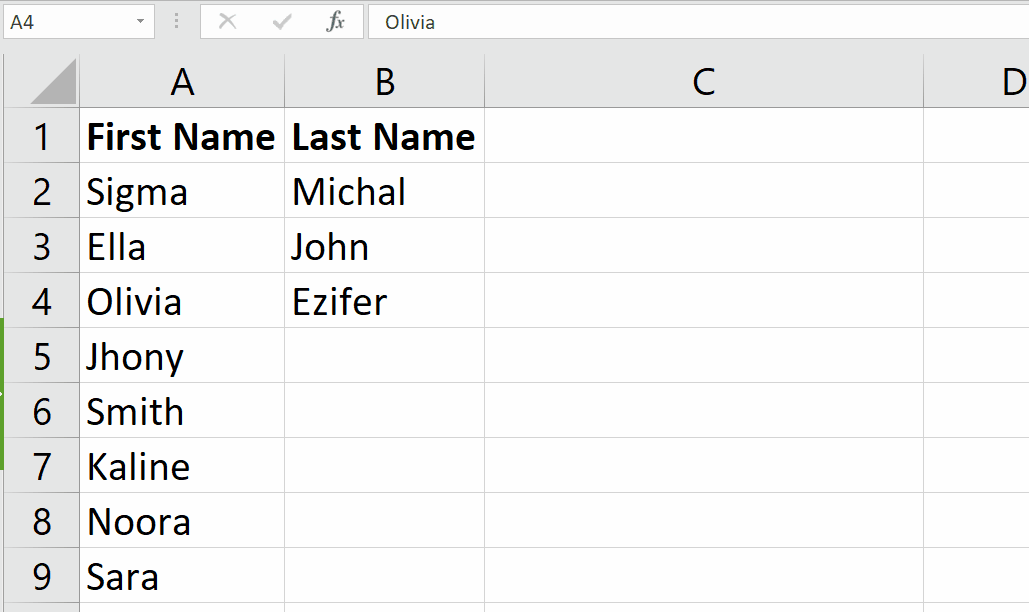
Task: Select column B header
Action: pyautogui.click(x=384, y=80)
